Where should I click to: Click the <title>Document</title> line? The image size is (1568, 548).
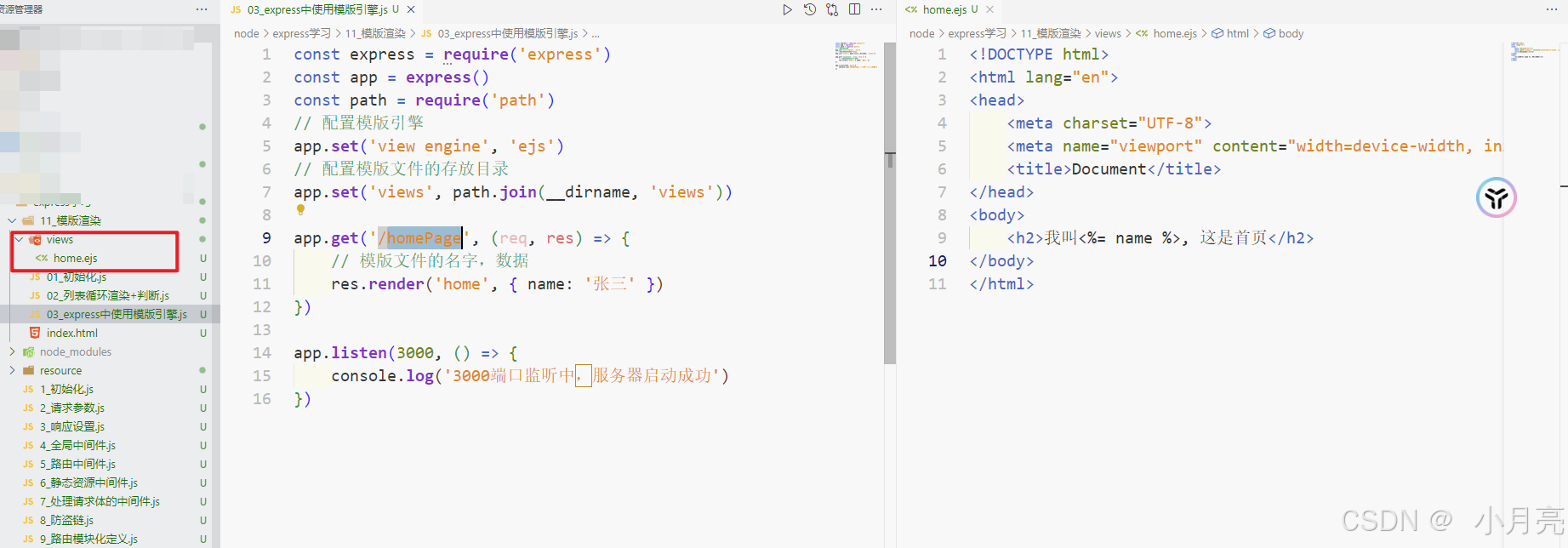(x=1114, y=169)
